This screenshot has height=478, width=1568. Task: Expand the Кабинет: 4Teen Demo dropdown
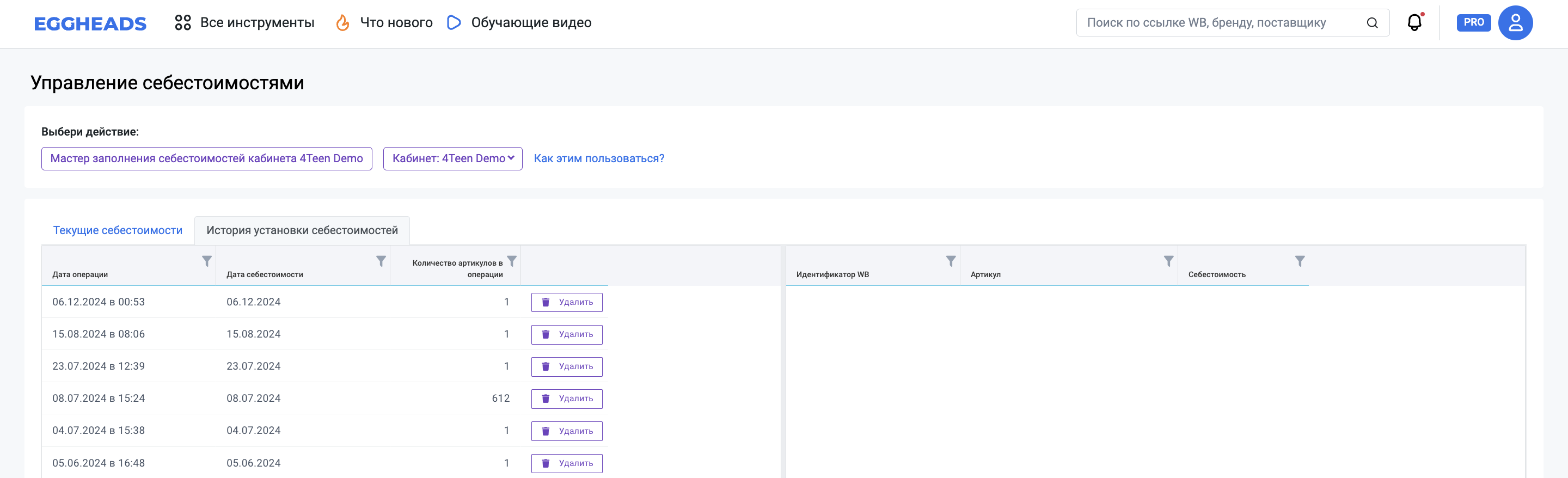[452, 158]
